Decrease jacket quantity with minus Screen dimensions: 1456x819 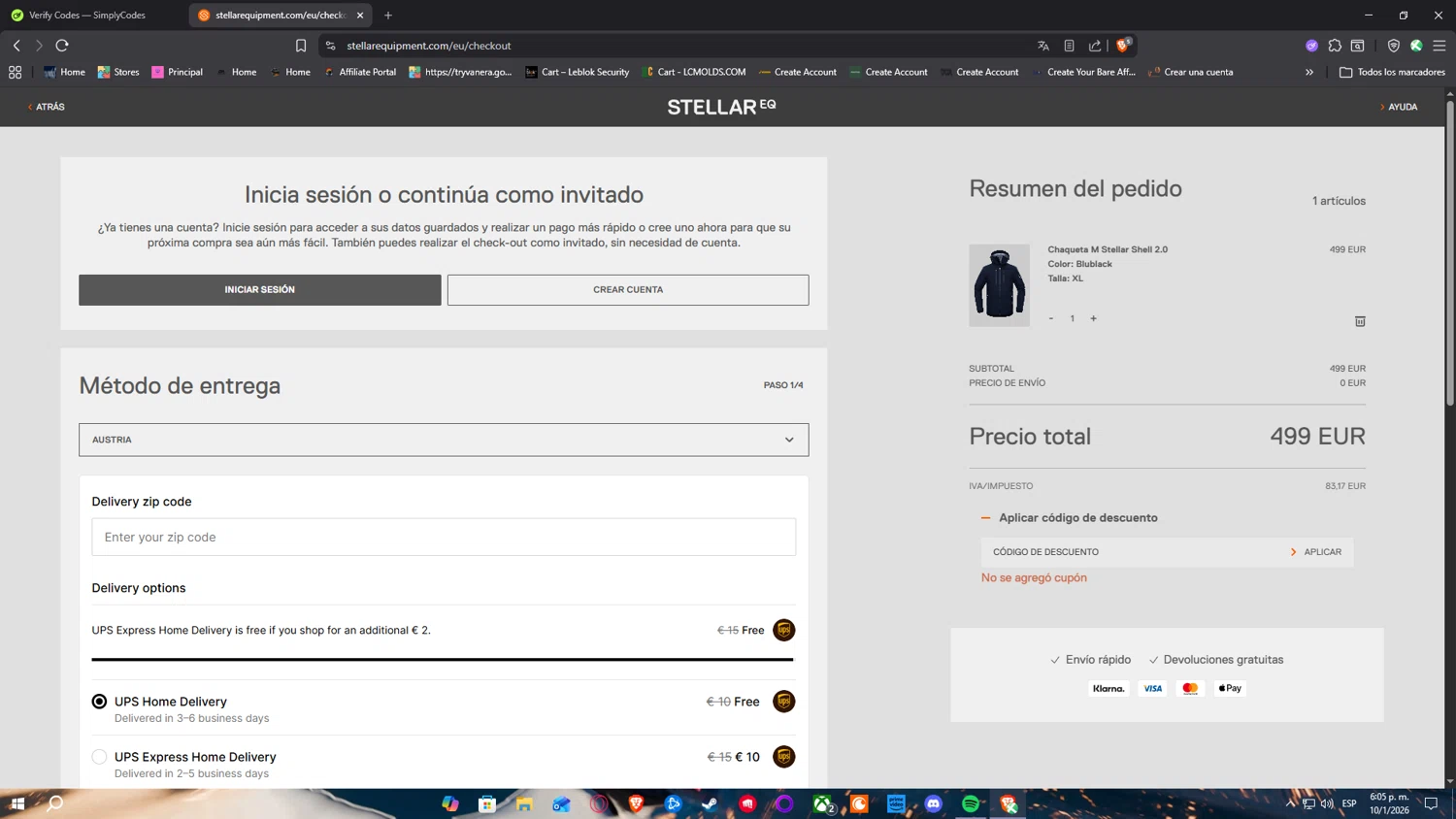[1050, 318]
